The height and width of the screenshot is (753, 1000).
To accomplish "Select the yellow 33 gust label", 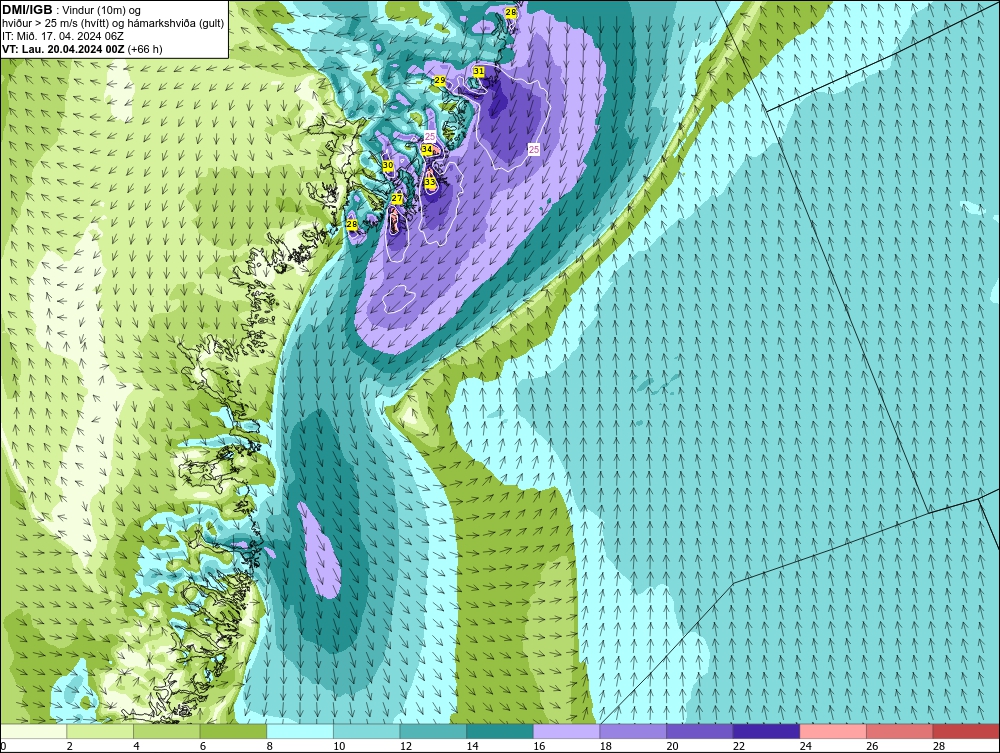I will [430, 182].
